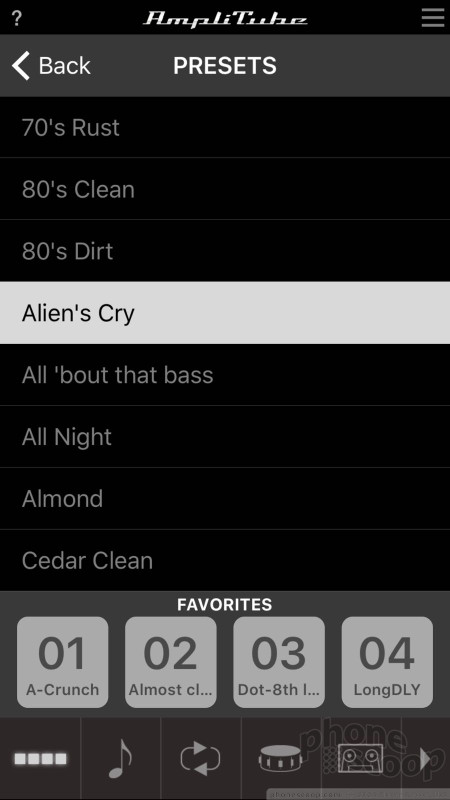Viewport: 450px width, 800px height.
Task: Select the highlighted Alien's Cry preset
Action: [225, 313]
